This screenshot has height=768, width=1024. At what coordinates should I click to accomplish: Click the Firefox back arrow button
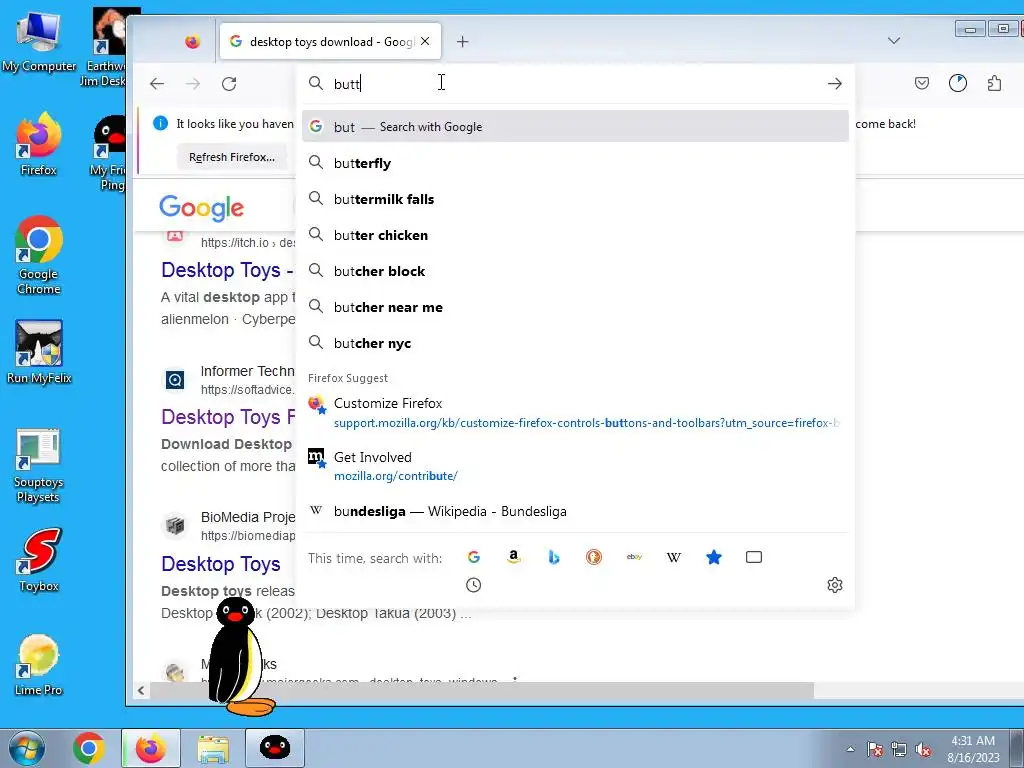click(x=157, y=84)
